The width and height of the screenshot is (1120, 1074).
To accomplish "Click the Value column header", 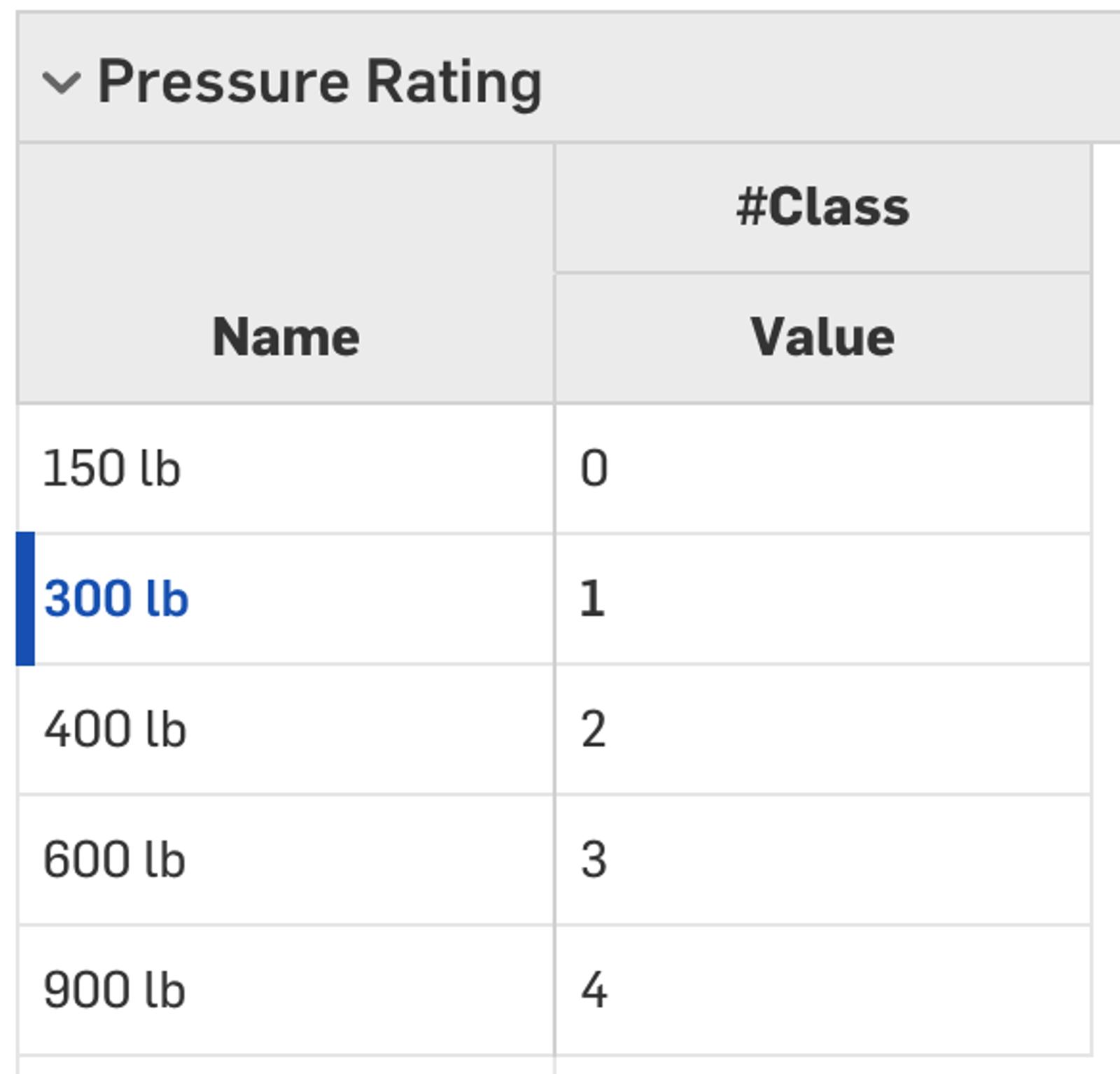I will [x=822, y=337].
